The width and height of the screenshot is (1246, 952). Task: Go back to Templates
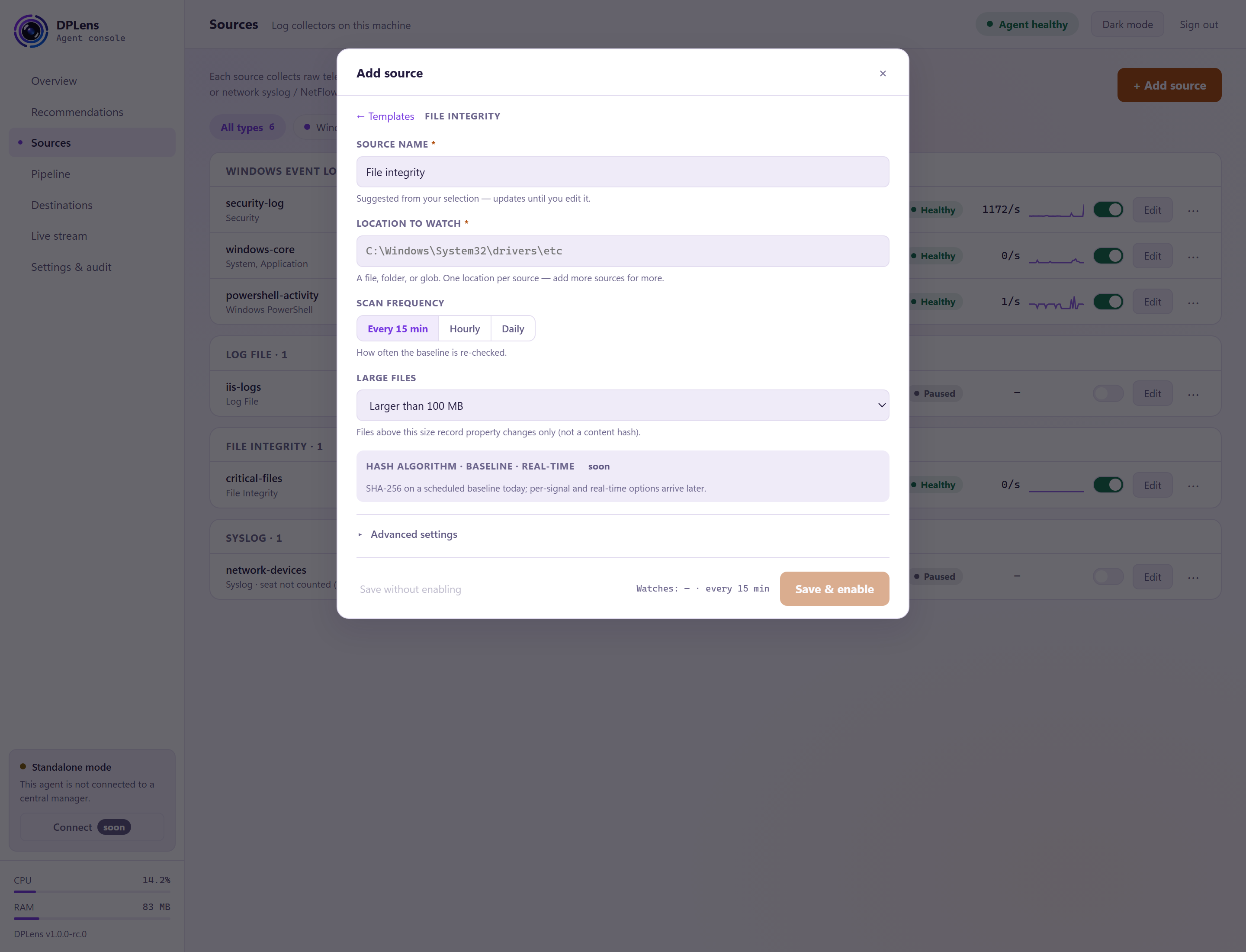[385, 116]
